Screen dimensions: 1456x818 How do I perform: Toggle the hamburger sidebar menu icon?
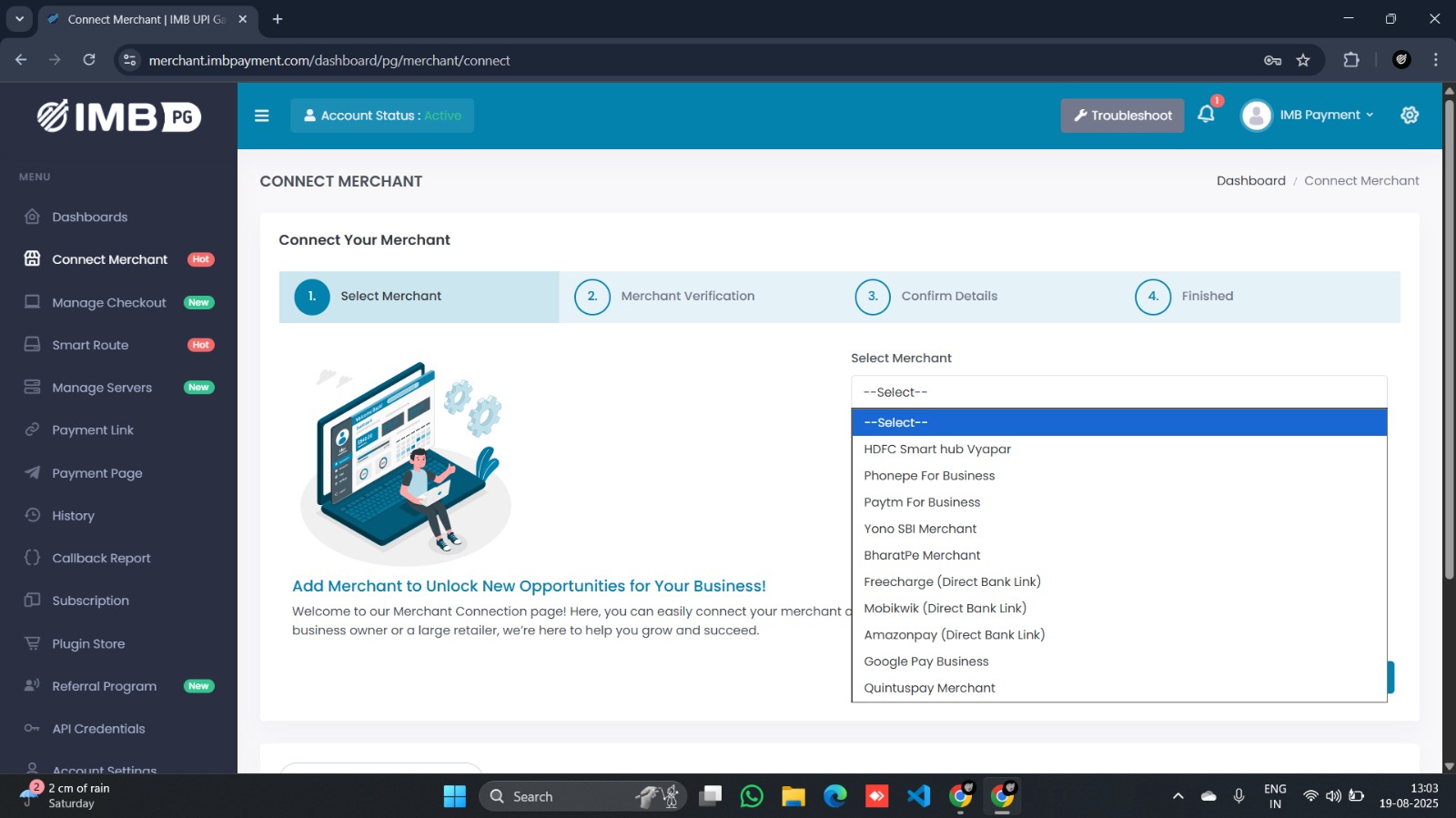262,116
